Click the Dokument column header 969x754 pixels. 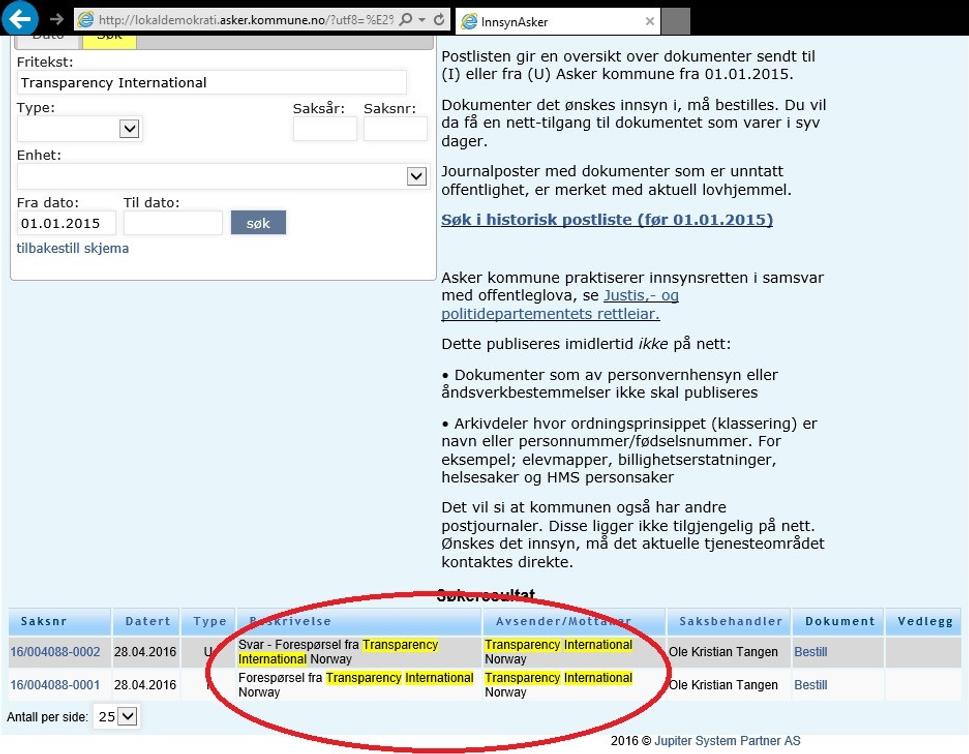[838, 621]
